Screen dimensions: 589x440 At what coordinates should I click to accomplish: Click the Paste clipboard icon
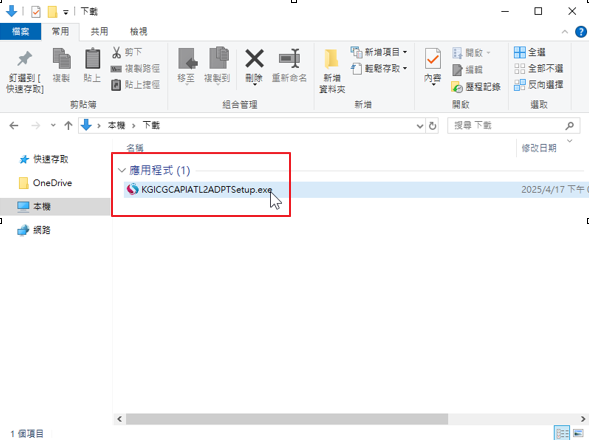92,59
